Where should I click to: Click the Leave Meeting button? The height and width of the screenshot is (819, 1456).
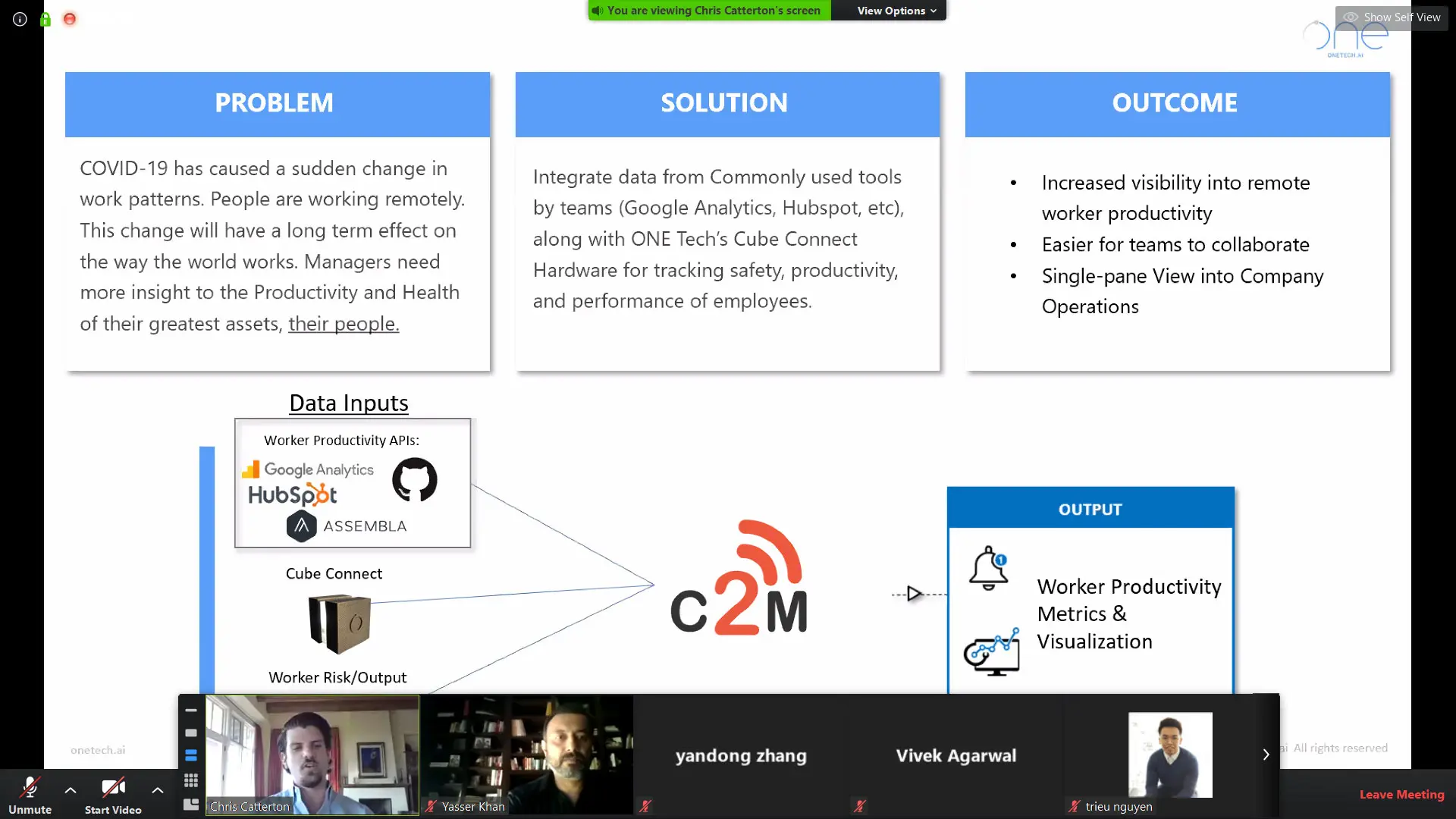pyautogui.click(x=1401, y=794)
